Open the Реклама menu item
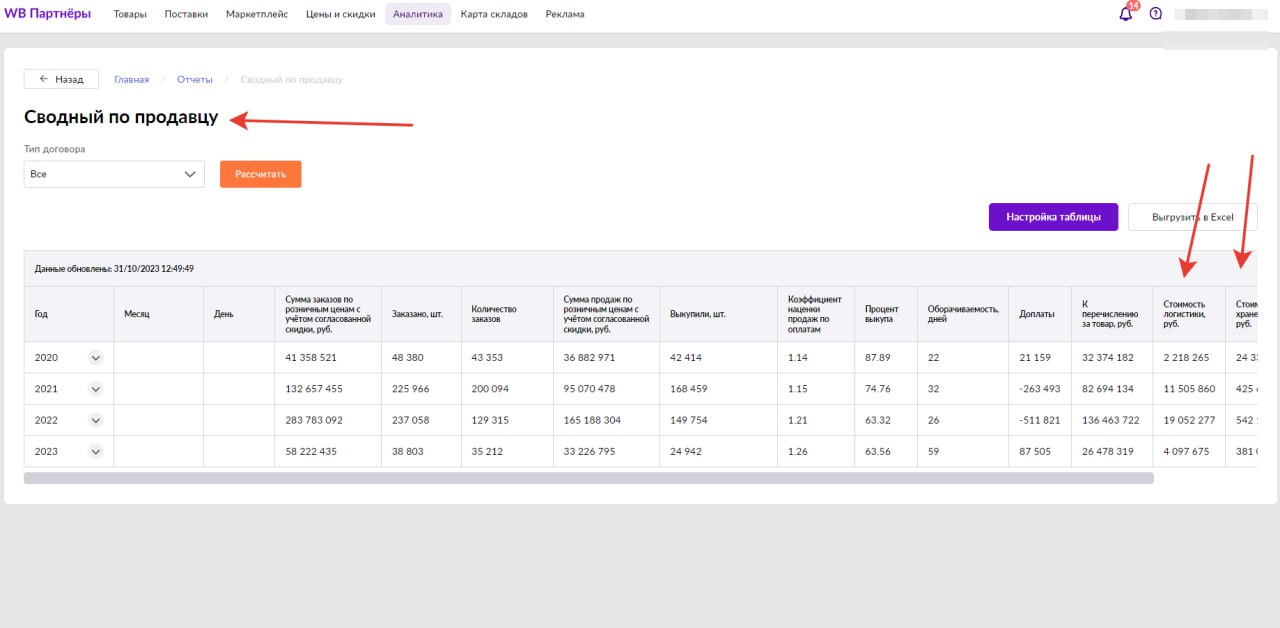 (565, 14)
